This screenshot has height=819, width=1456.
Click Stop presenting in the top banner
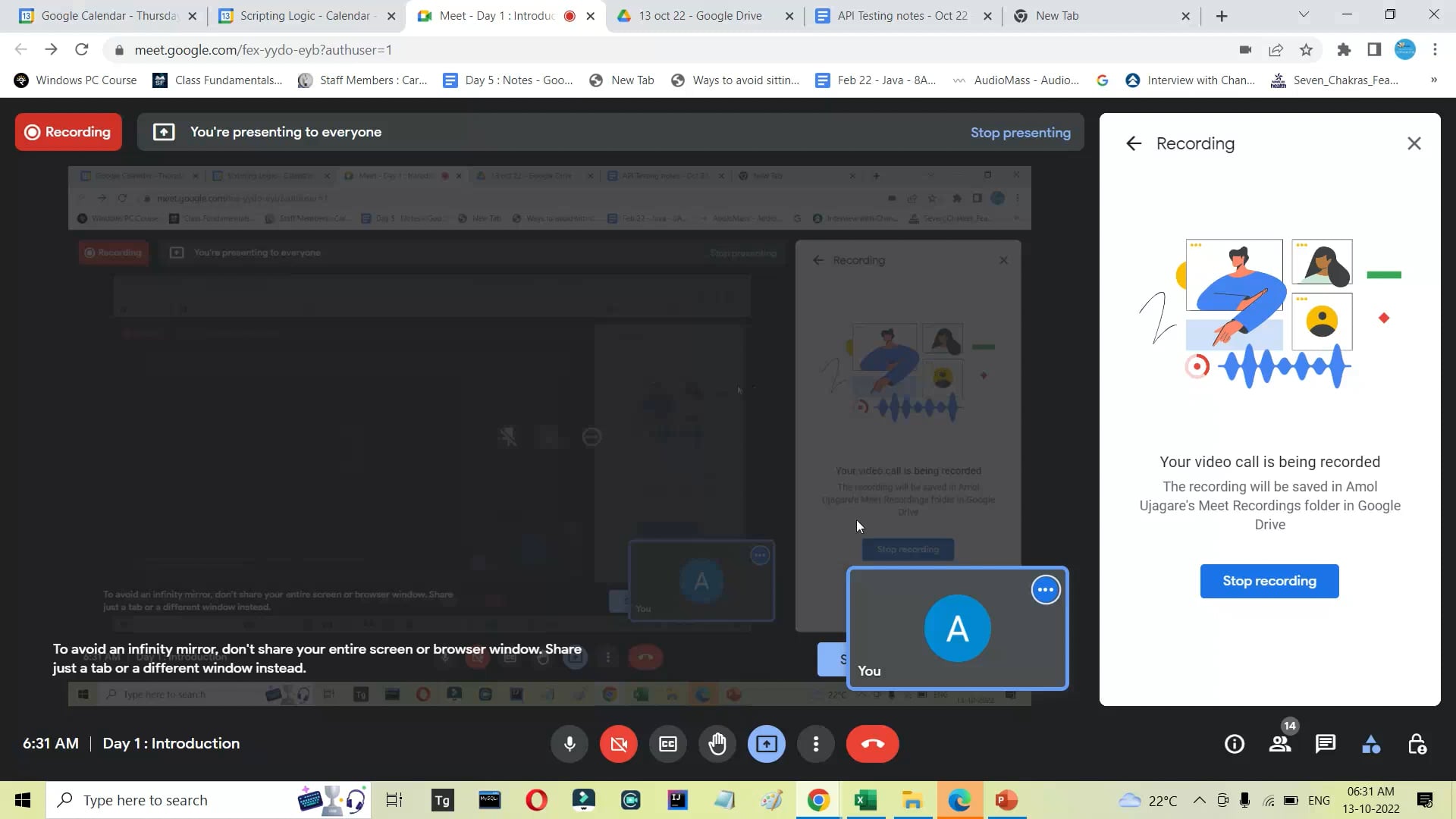[x=1021, y=132]
